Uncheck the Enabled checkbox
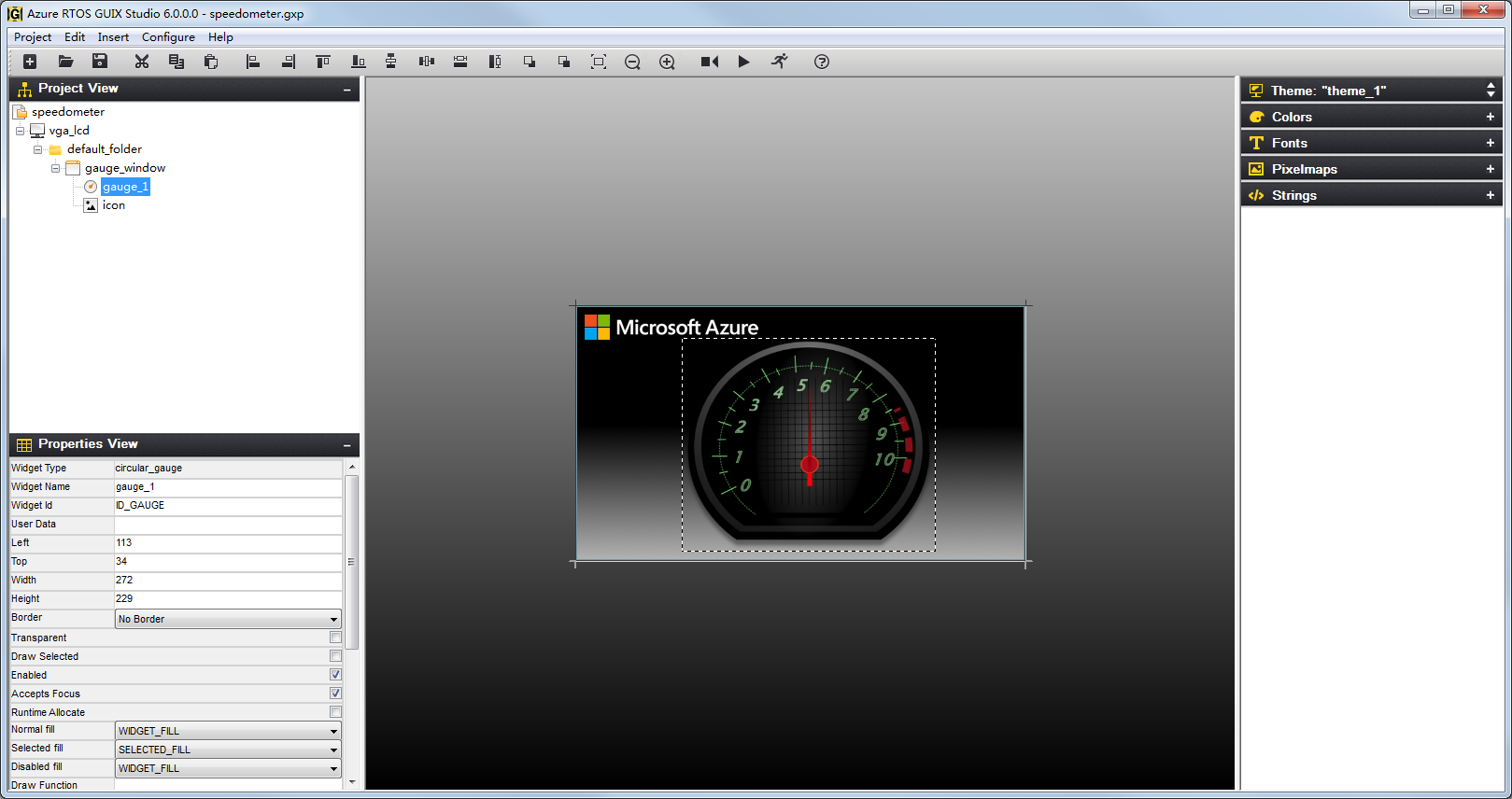This screenshot has height=799, width=1512. pyautogui.click(x=335, y=675)
